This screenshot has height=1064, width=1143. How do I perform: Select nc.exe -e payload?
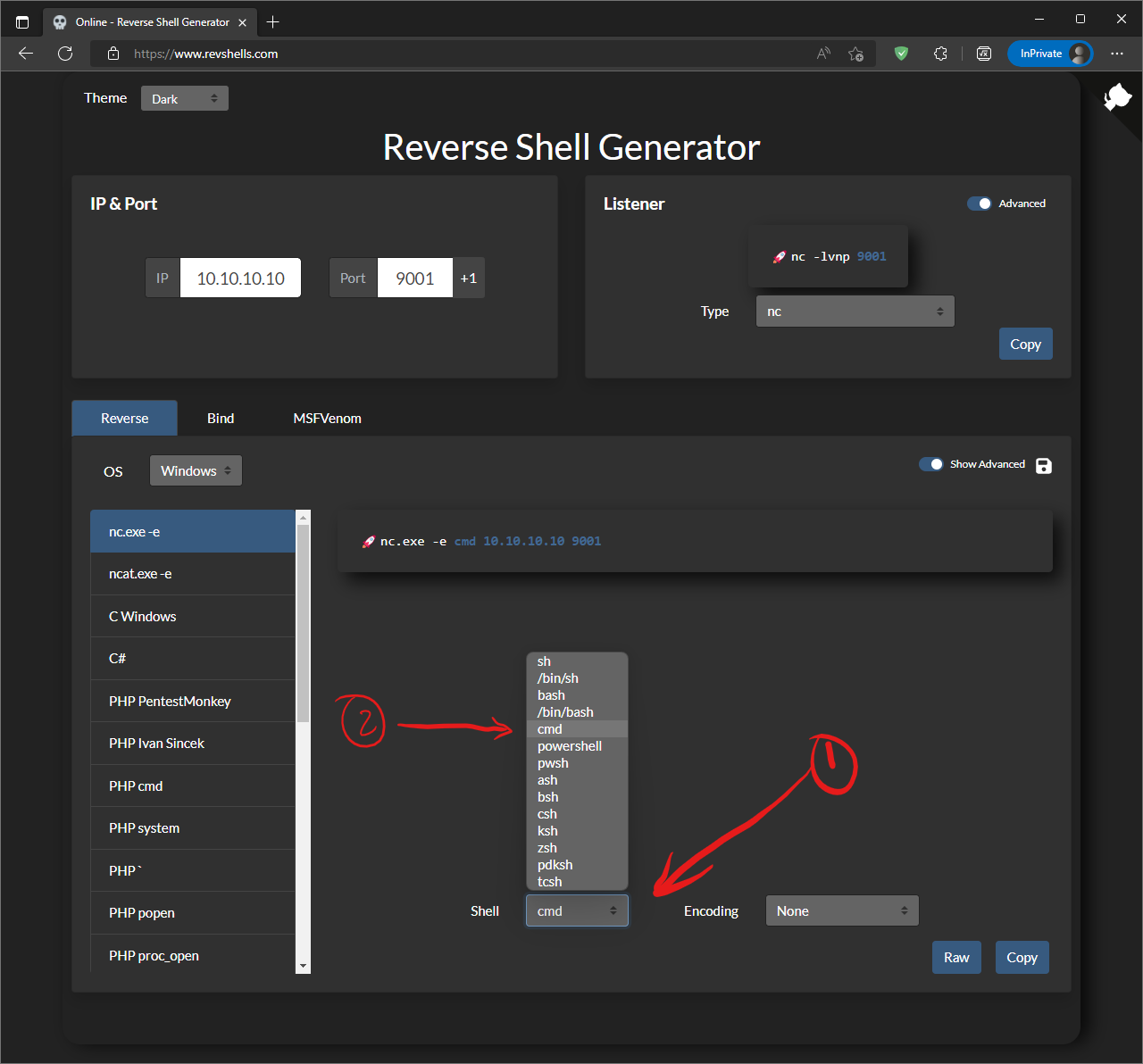tap(193, 531)
